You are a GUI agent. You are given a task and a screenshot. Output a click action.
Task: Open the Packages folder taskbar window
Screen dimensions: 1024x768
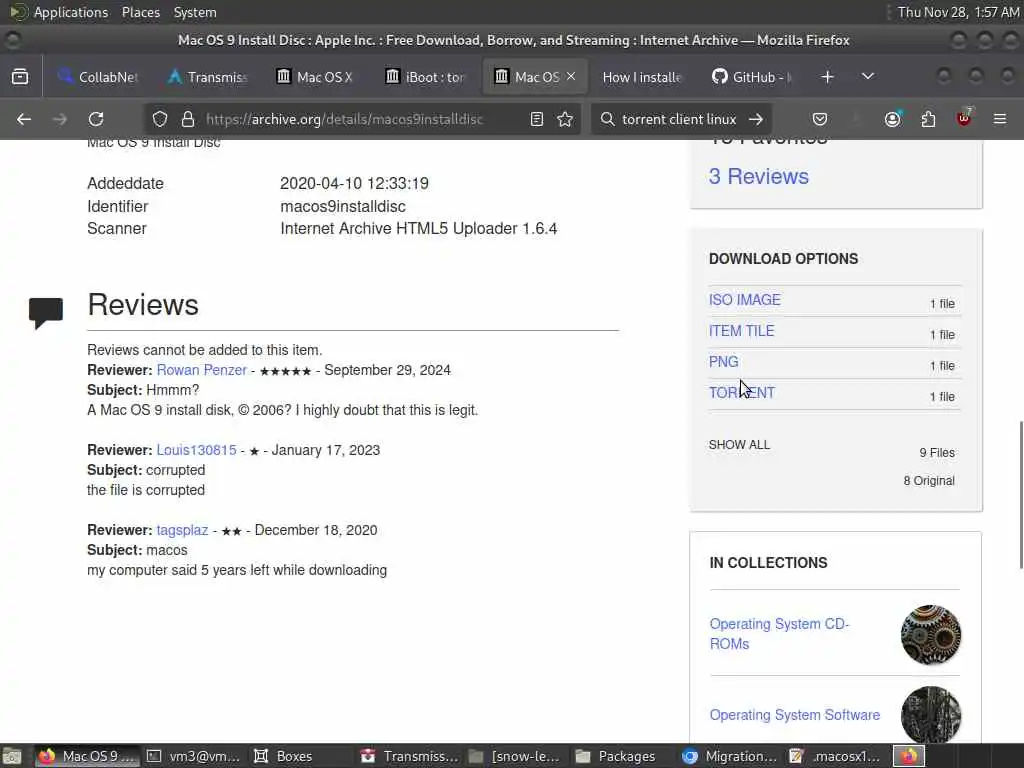tap(616, 756)
